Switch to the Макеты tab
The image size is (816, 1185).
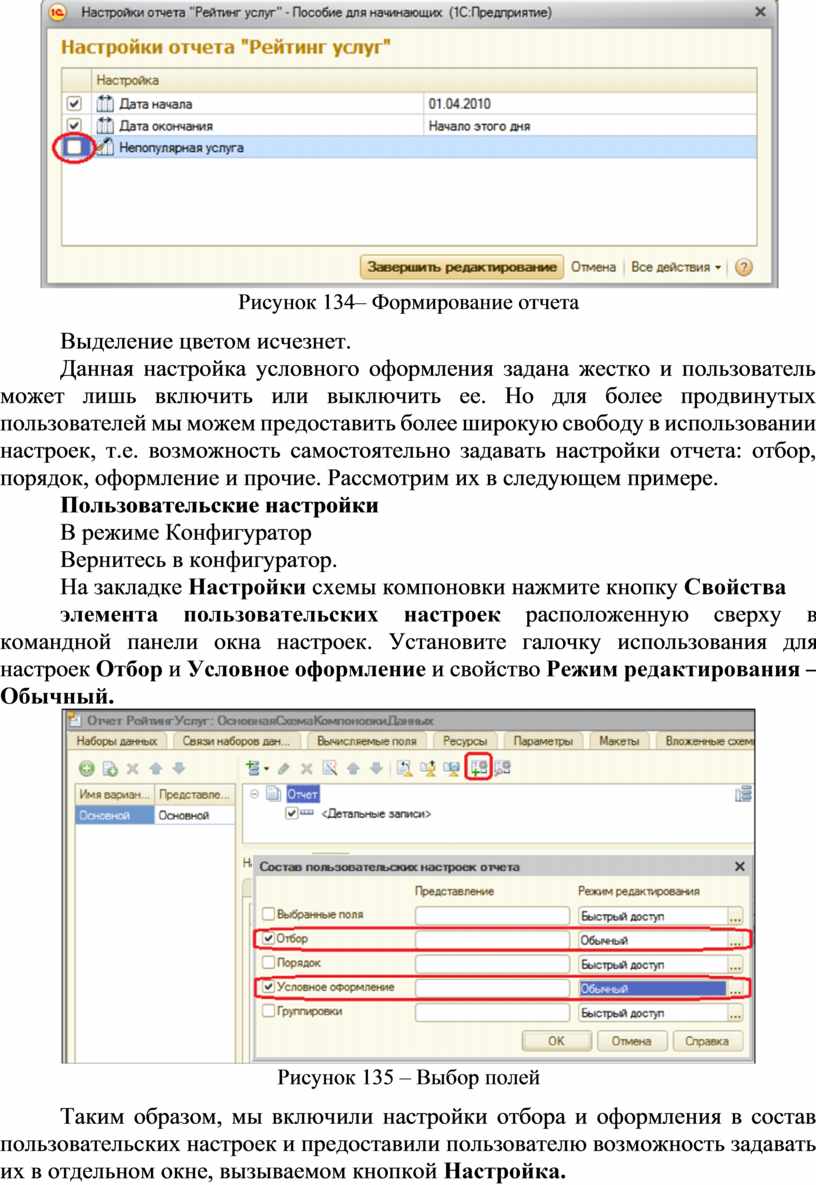point(619,741)
